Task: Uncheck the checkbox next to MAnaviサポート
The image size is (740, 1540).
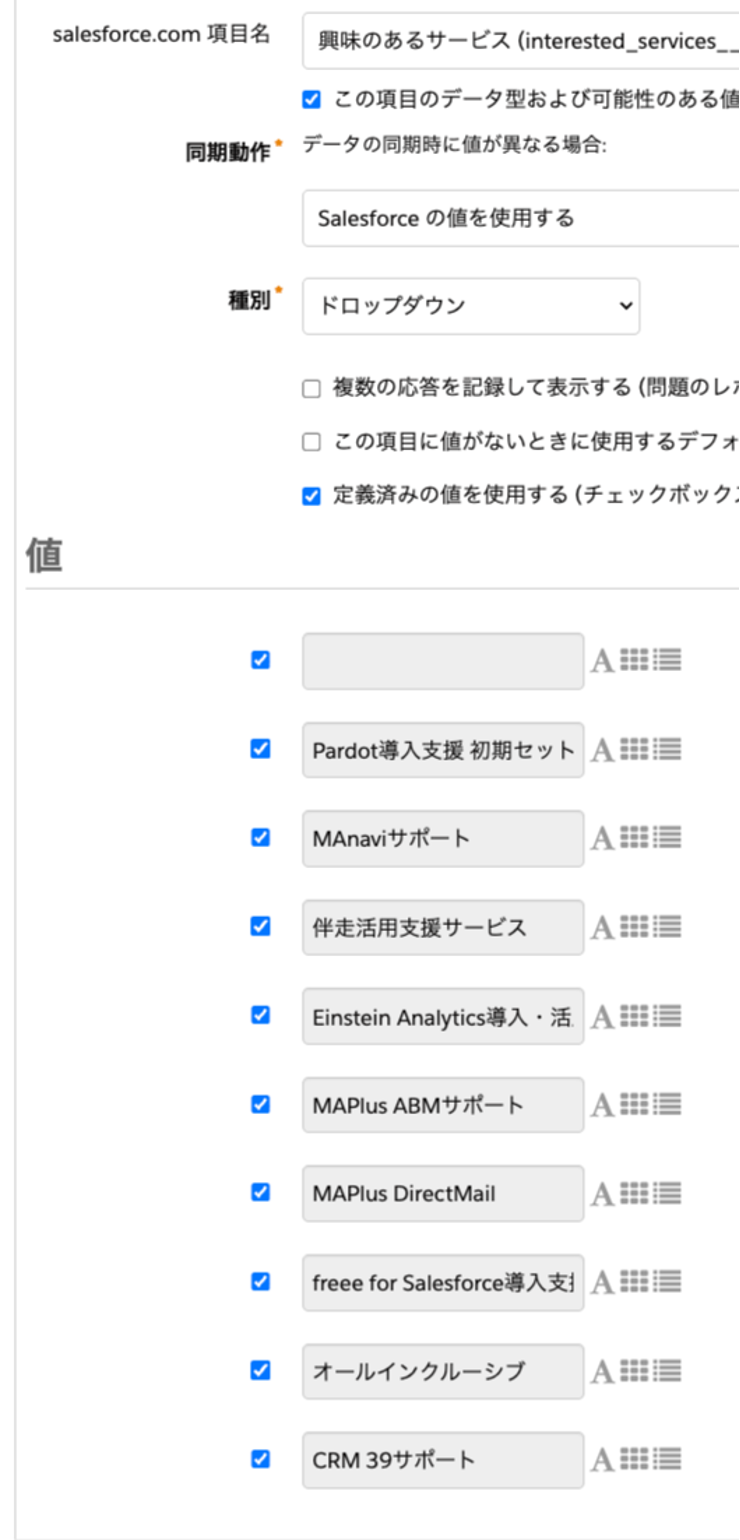Action: (x=260, y=838)
